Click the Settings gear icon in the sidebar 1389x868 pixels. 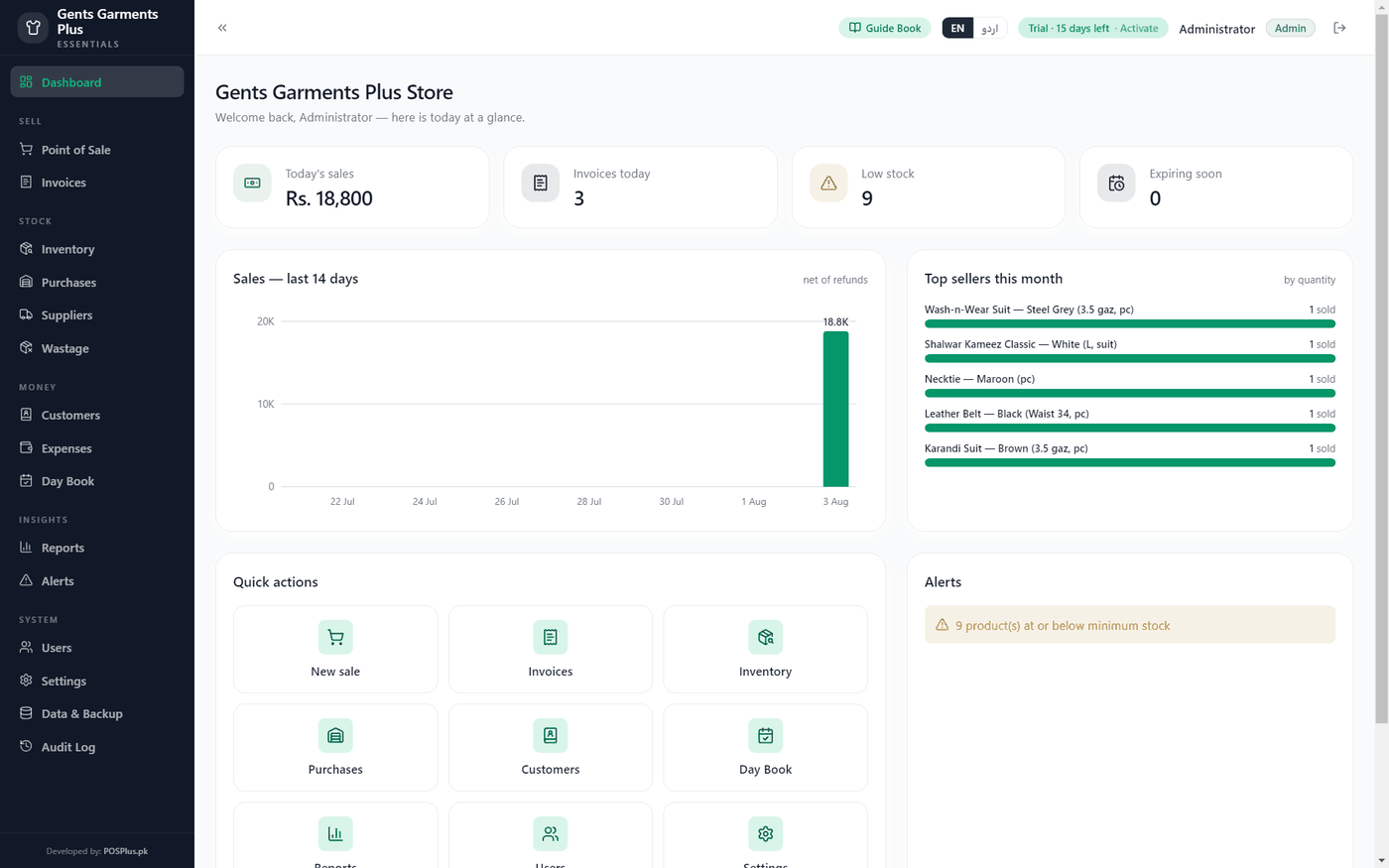26,681
